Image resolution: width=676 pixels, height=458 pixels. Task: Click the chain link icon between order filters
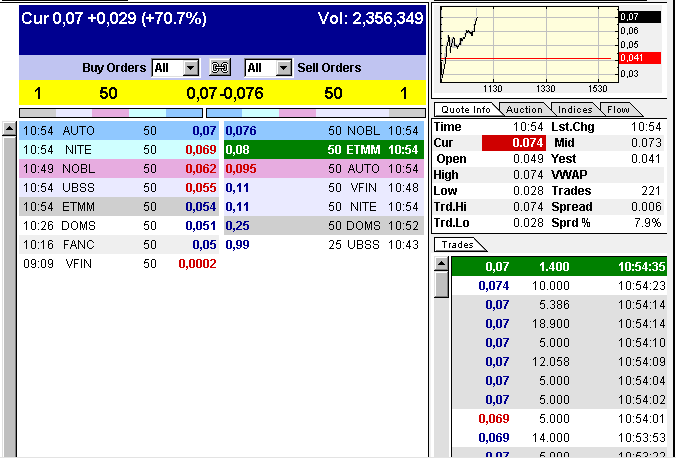click(221, 67)
